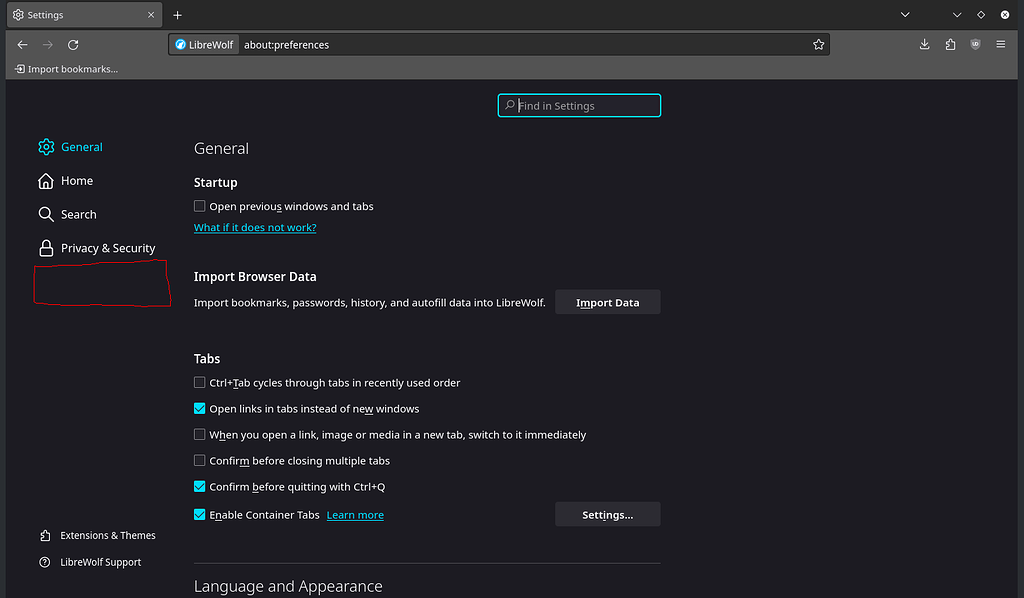Reload the current page

click(x=72, y=44)
